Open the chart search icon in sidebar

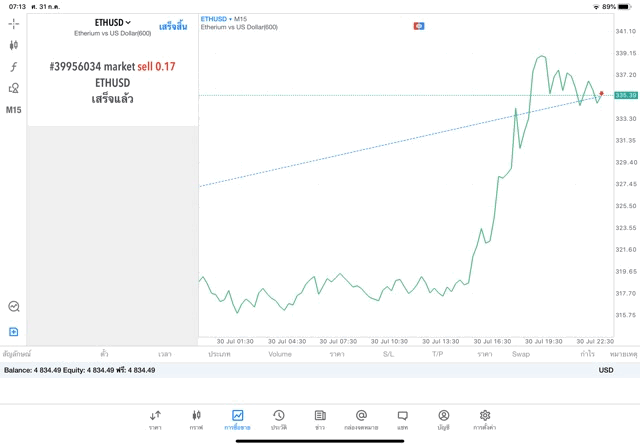pyautogui.click(x=13, y=307)
